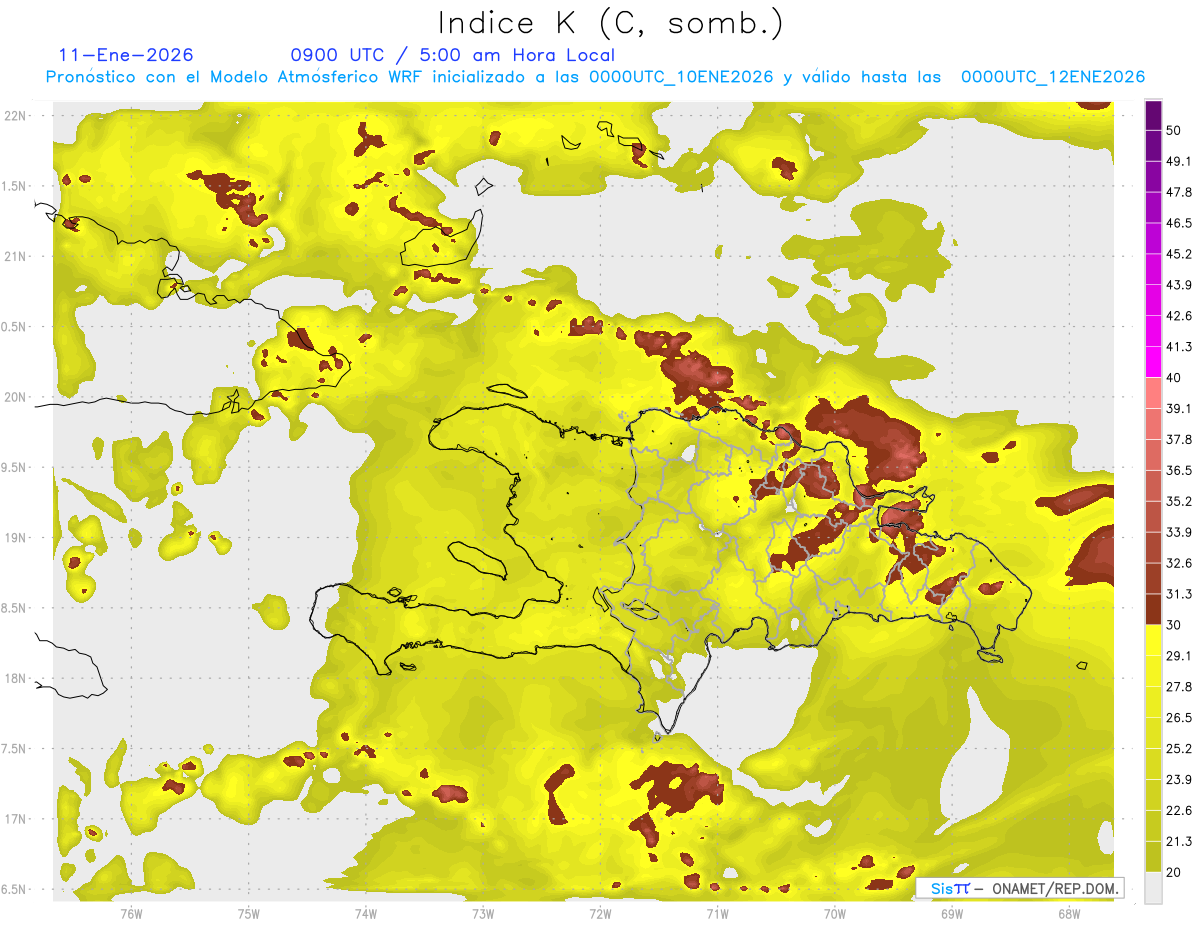Click the colorbar value '29.1'
This screenshot has width=1200, height=927.
[1179, 656]
